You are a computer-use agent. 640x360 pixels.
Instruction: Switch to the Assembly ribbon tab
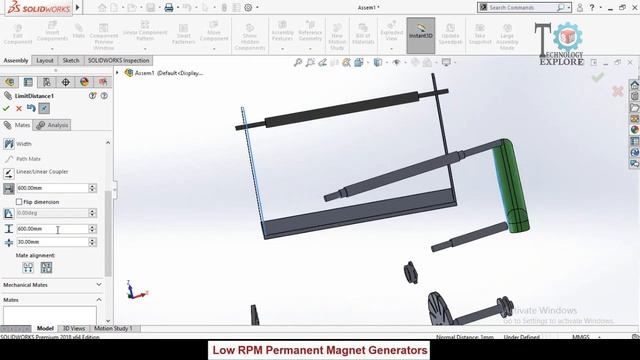[16, 60]
